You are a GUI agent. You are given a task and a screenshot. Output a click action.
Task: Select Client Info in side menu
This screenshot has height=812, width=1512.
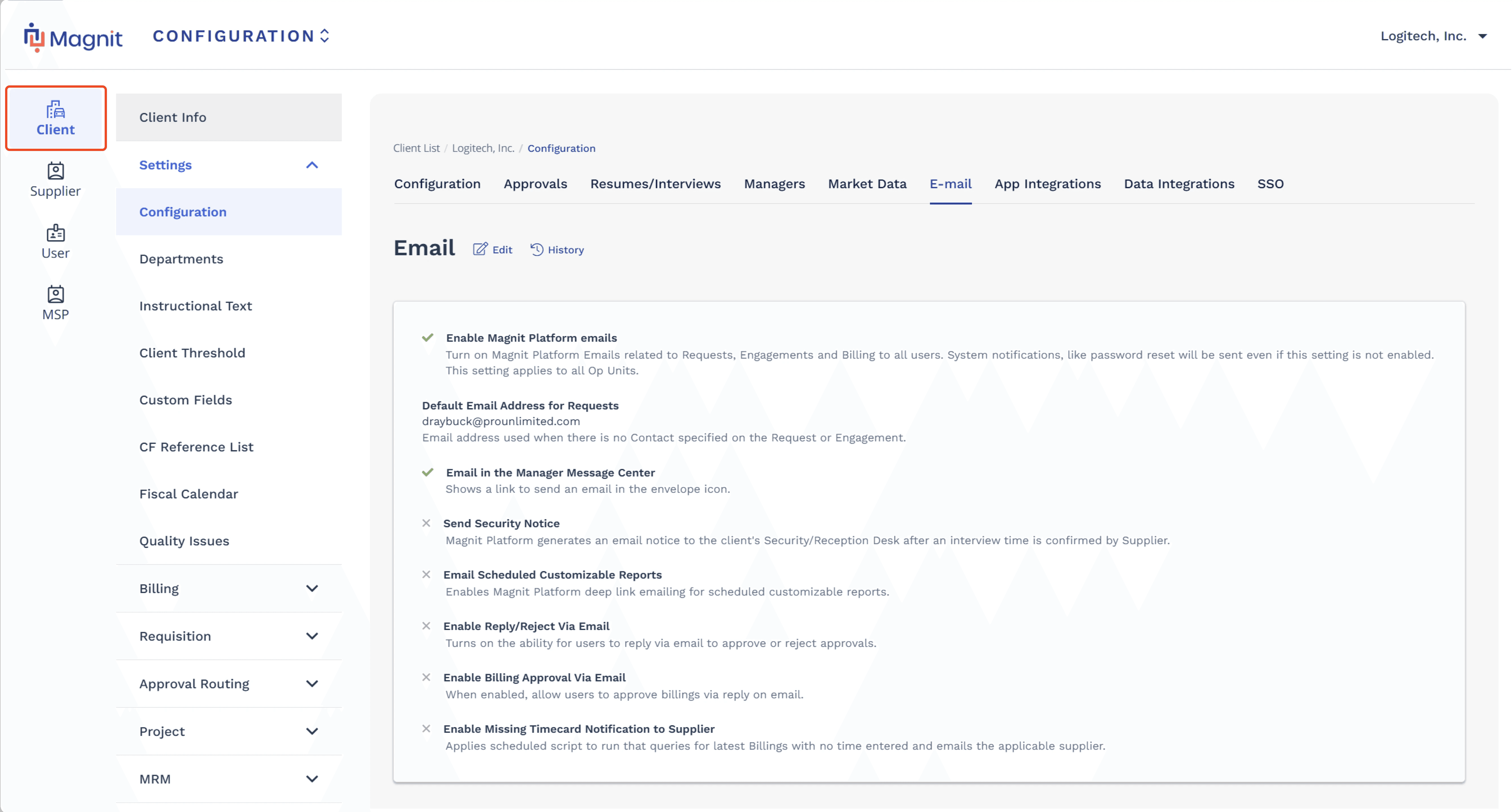(173, 117)
